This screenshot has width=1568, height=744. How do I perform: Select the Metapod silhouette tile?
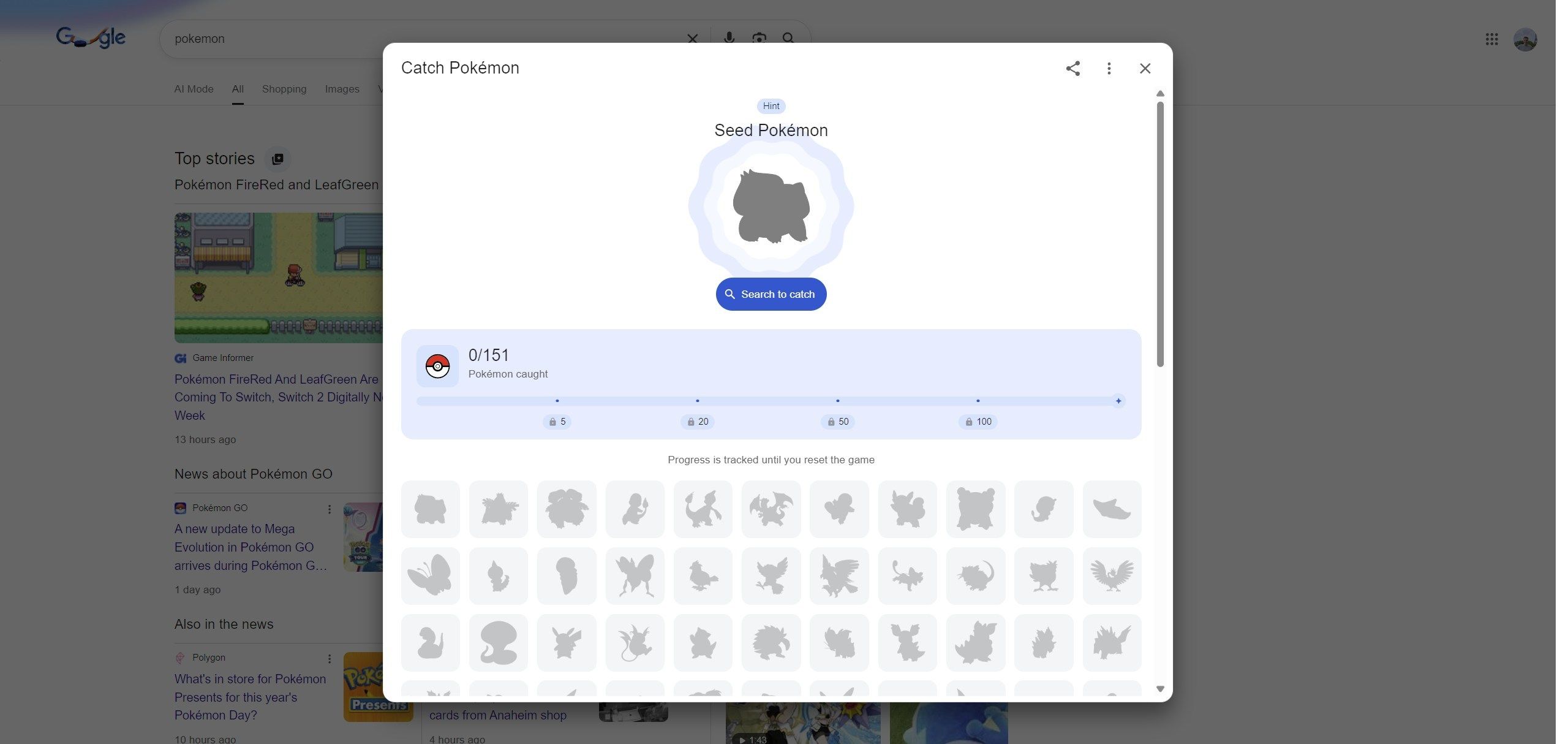tap(1112, 509)
